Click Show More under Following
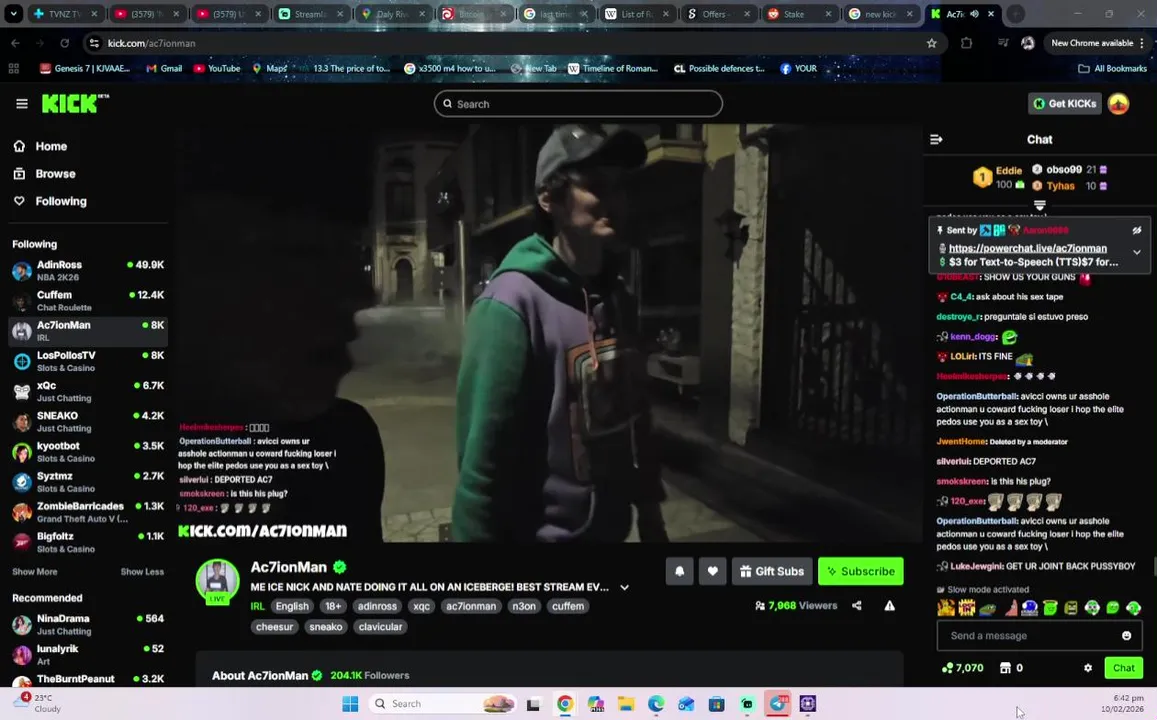The height and width of the screenshot is (720, 1157). 34,572
